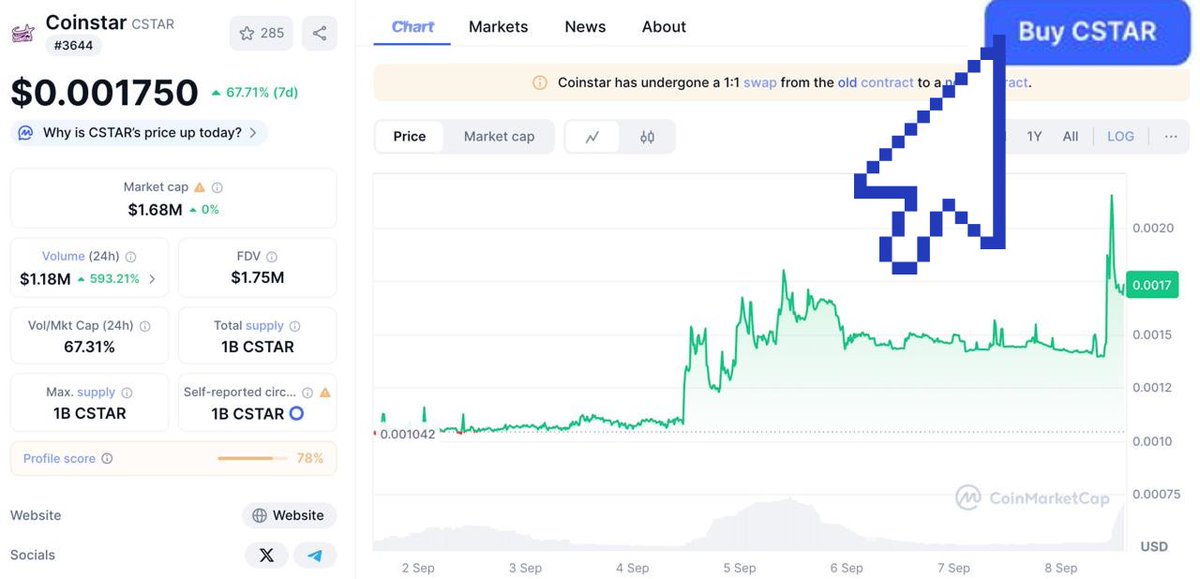
Task: Click 0.001042 starting price label
Action: [x=407, y=434]
